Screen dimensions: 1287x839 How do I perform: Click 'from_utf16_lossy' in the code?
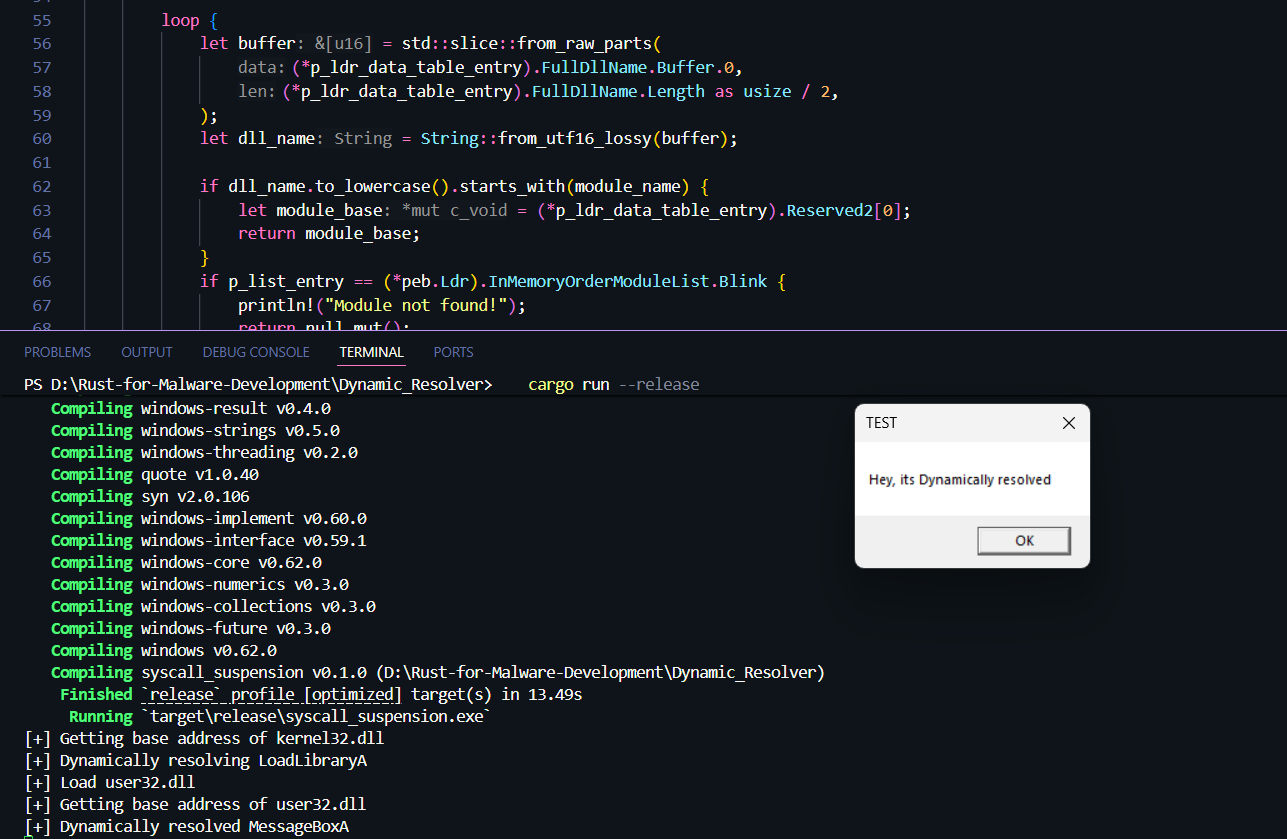[x=575, y=139]
